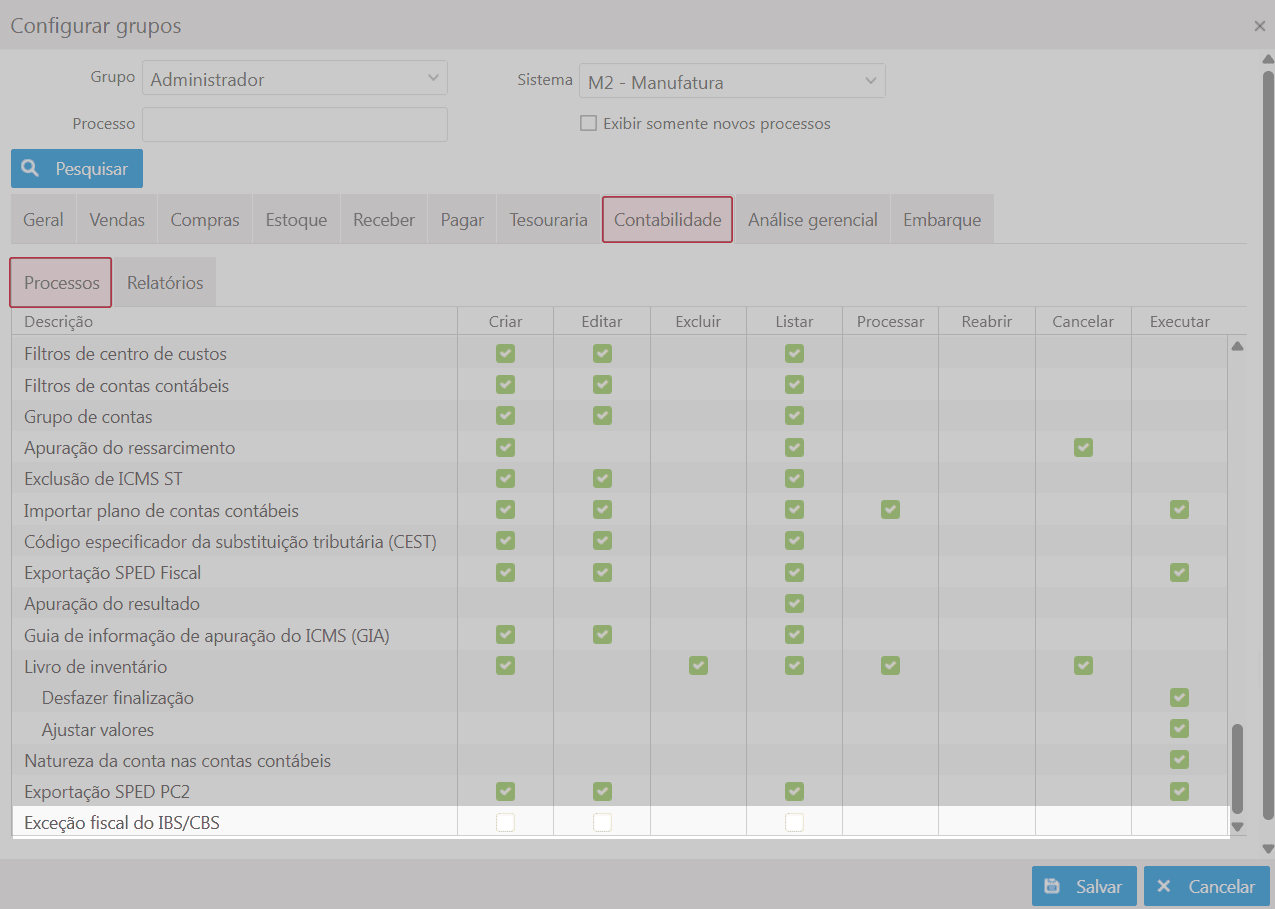Click the Processo text input field
This screenshot has height=909, width=1275.
tap(295, 124)
